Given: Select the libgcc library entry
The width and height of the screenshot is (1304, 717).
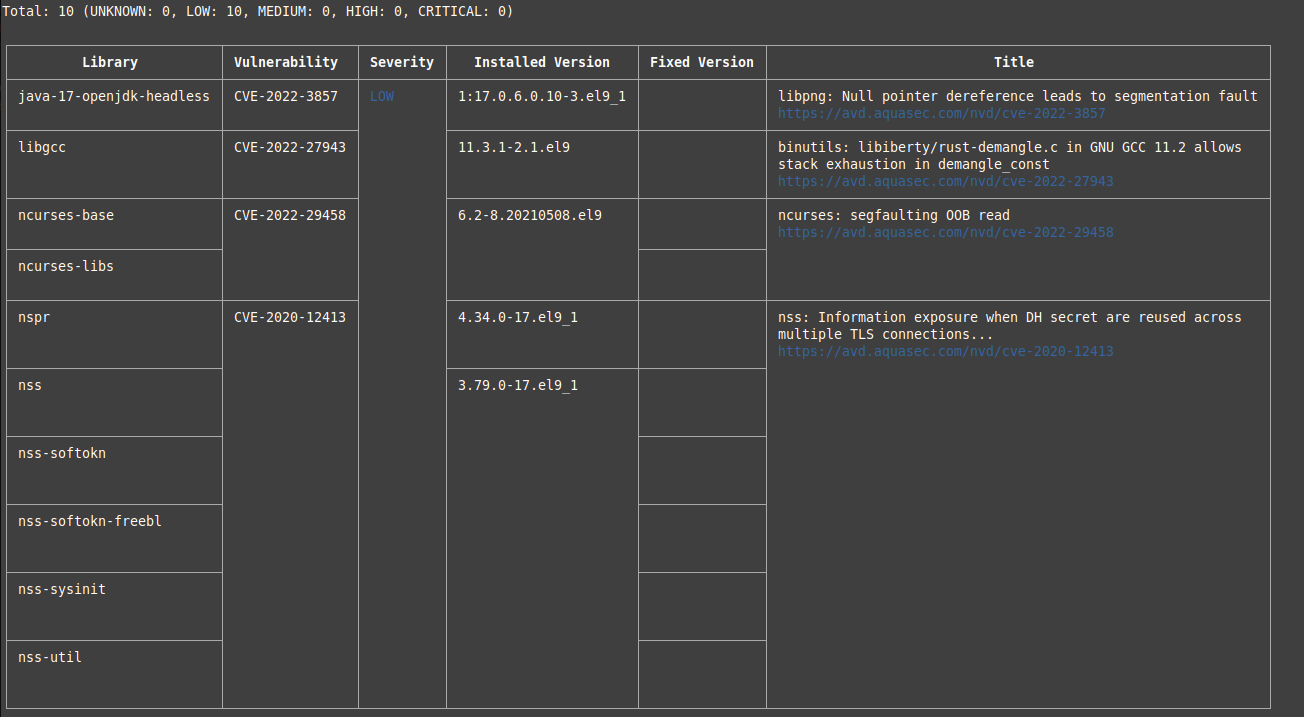Looking at the screenshot, I should click(42, 146).
